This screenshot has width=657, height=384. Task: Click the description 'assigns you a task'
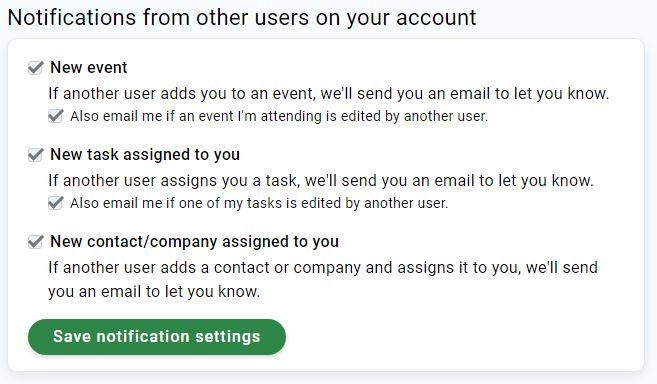pyautogui.click(x=230, y=181)
